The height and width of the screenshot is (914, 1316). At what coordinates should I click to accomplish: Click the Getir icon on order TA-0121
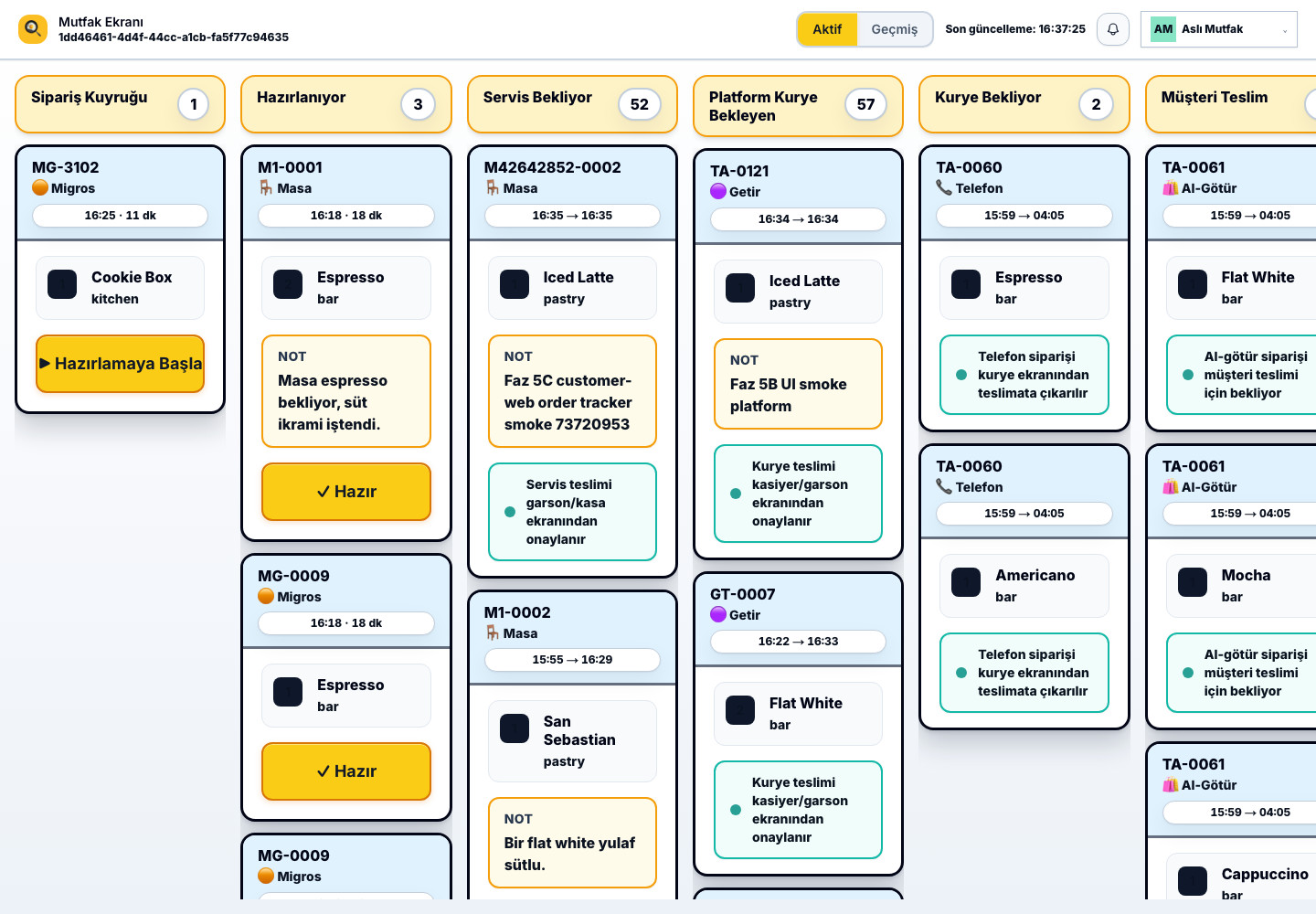coord(718,192)
